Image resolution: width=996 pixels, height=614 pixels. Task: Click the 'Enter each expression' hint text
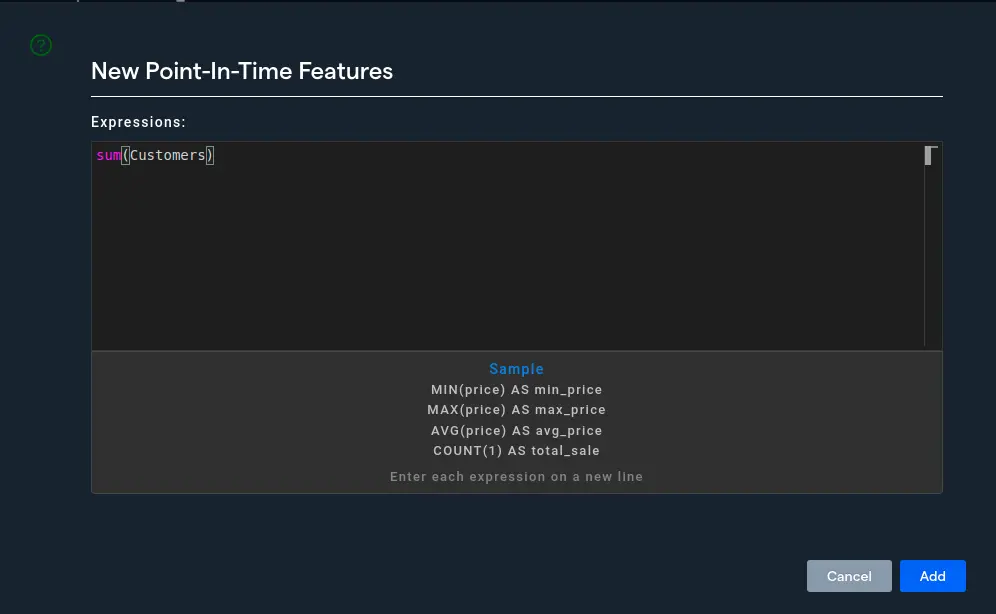[x=516, y=477]
